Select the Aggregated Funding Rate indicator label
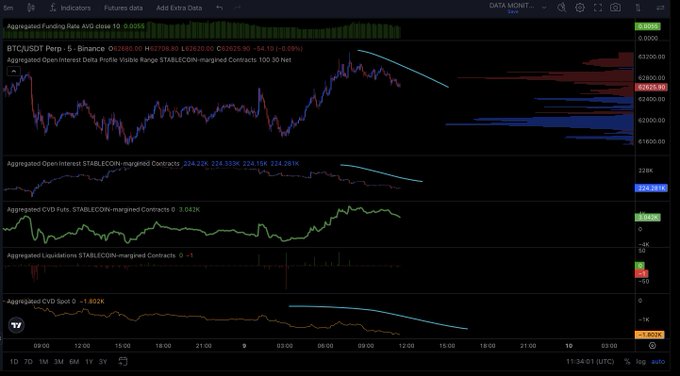The width and height of the screenshot is (680, 376). pyautogui.click(x=63, y=26)
